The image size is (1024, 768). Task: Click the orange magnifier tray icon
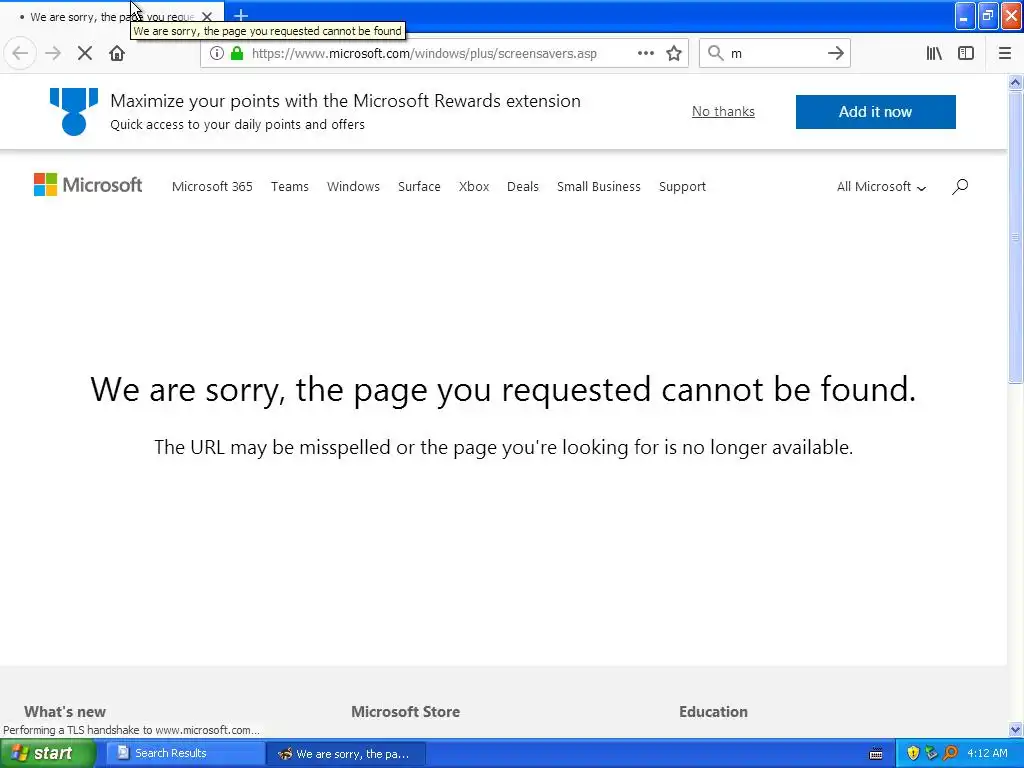pos(950,753)
